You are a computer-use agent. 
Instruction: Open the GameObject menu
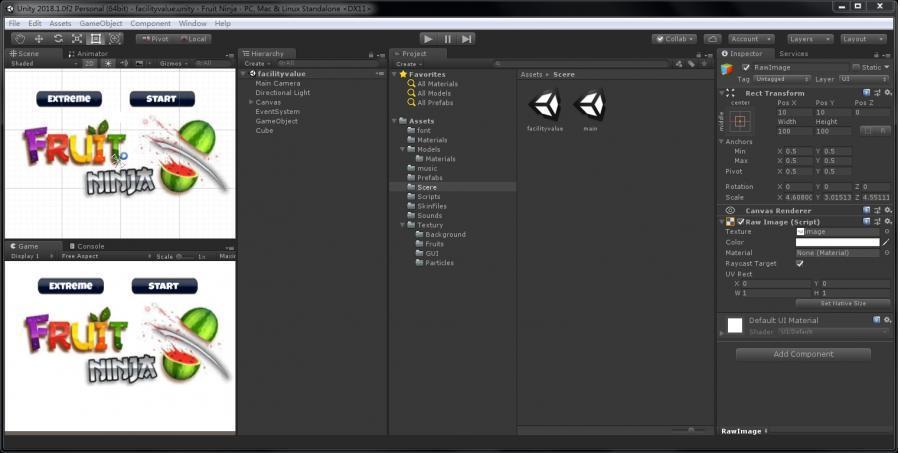pos(100,24)
